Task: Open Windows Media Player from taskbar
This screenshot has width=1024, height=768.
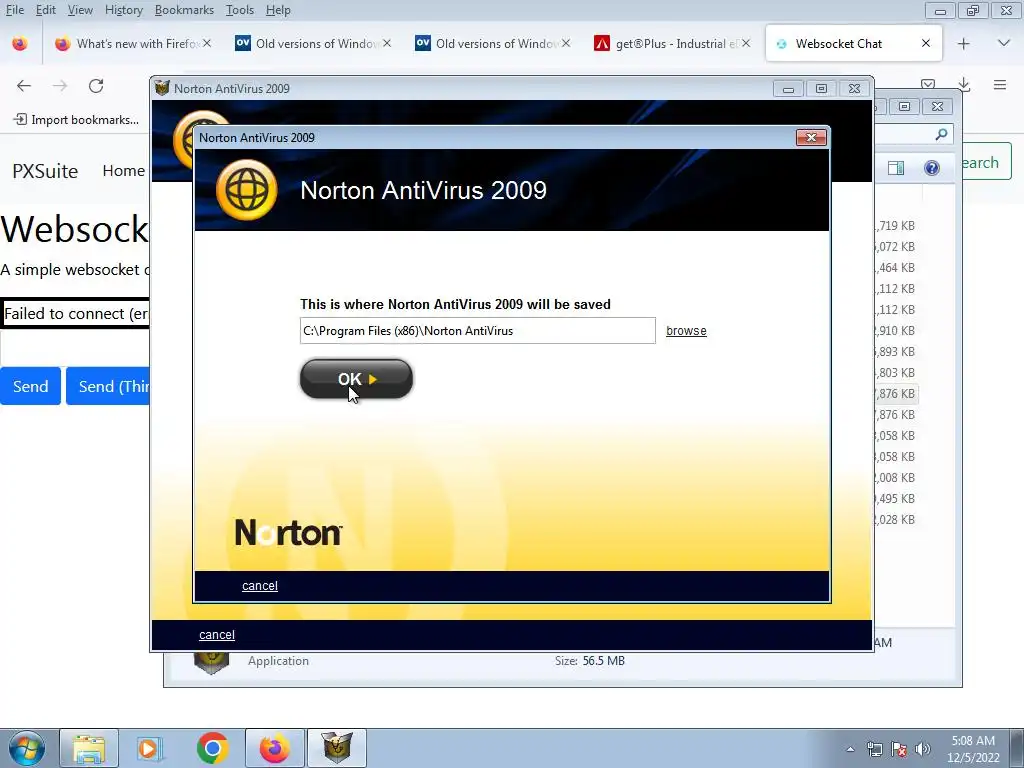Action: pyautogui.click(x=150, y=748)
